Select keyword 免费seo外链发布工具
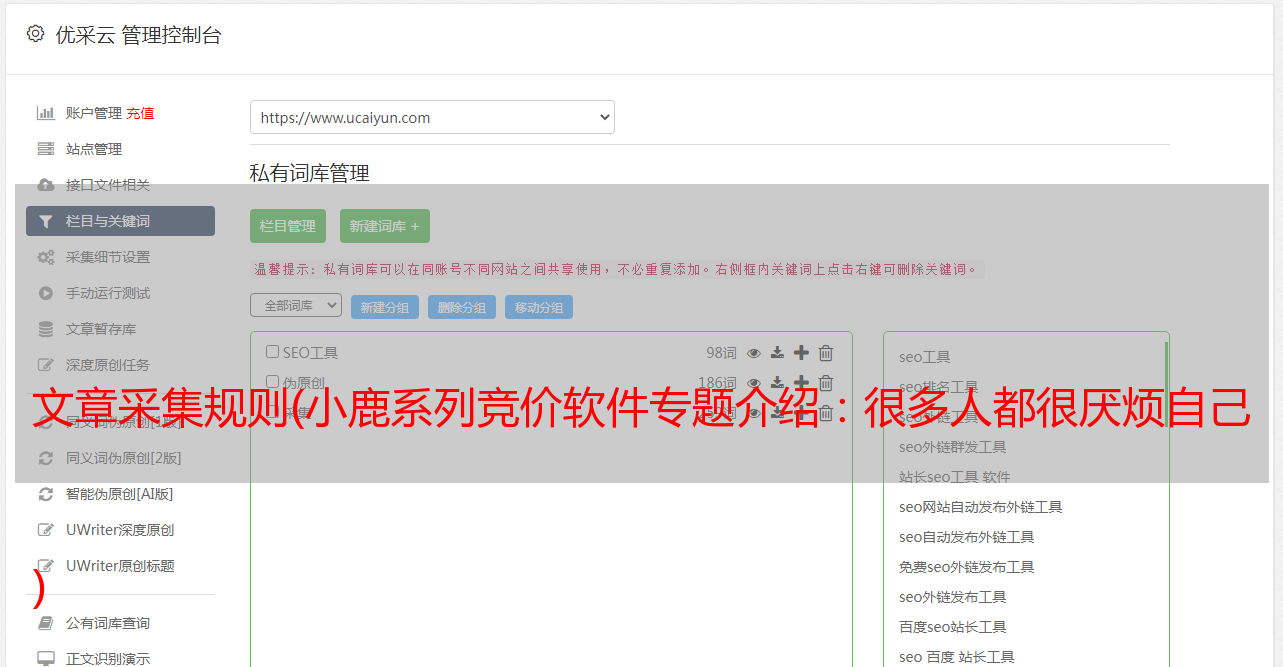Viewport: 1283px width, 667px height. click(967, 567)
